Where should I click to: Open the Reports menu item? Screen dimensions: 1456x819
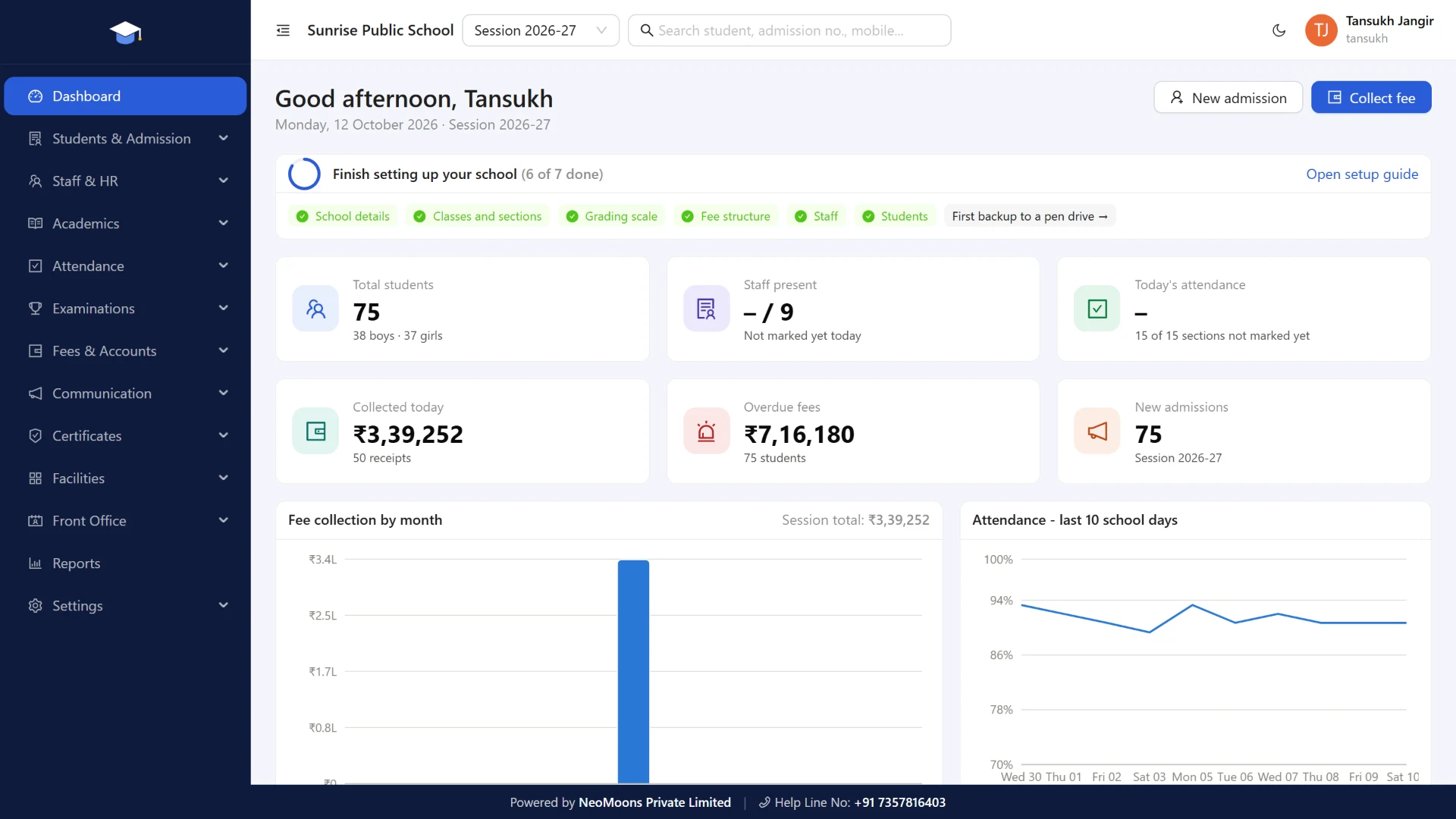point(125,563)
